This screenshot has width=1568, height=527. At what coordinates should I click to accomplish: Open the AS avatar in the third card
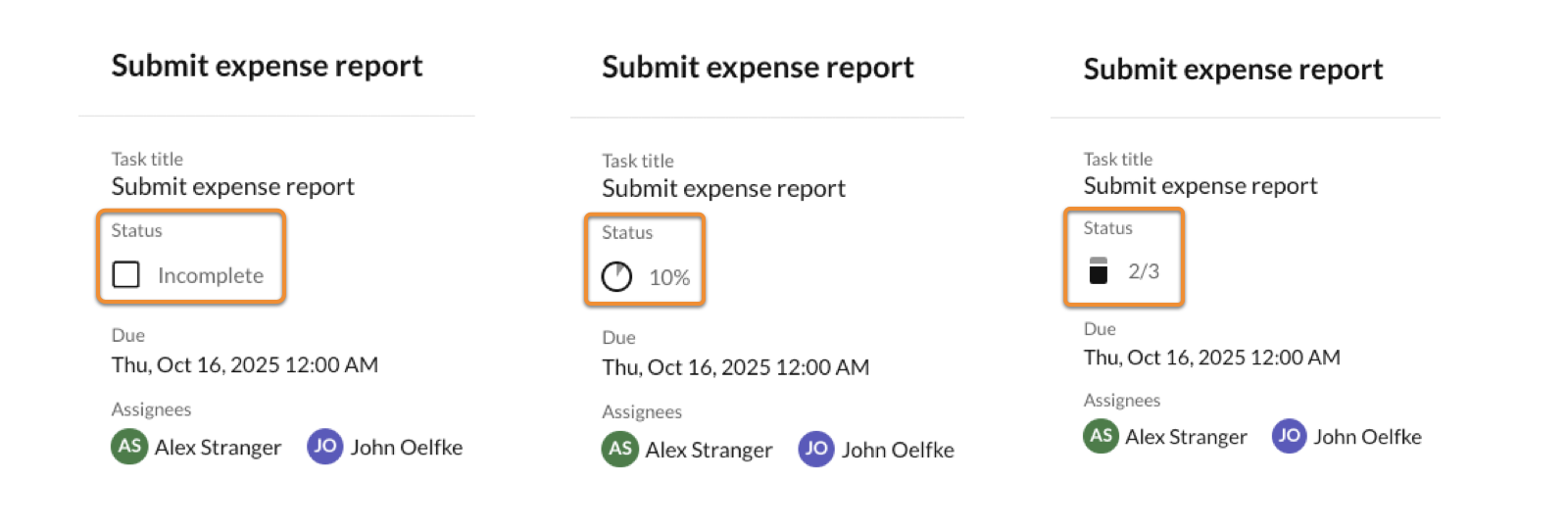1102,436
